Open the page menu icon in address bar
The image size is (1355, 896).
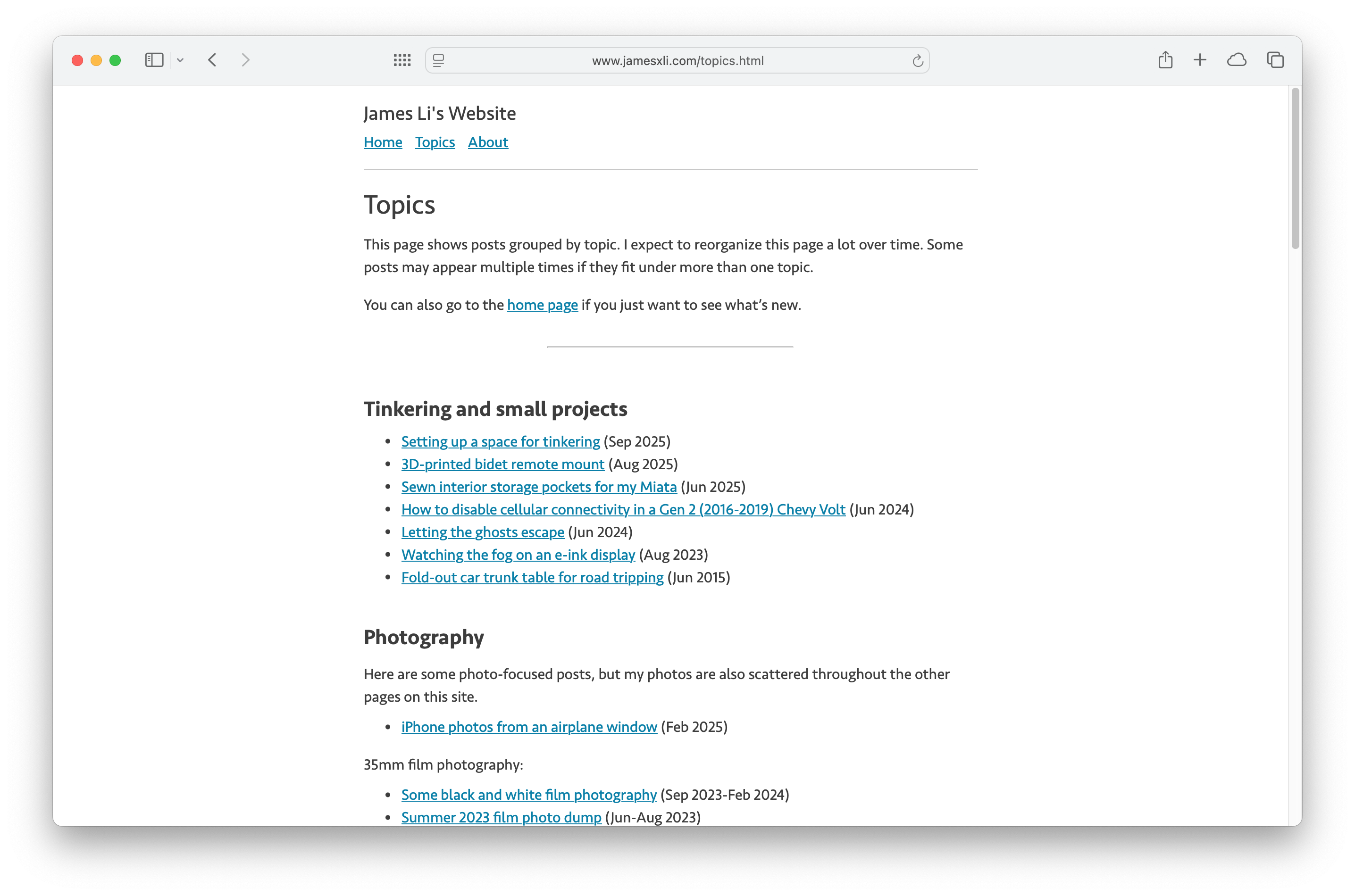point(438,60)
